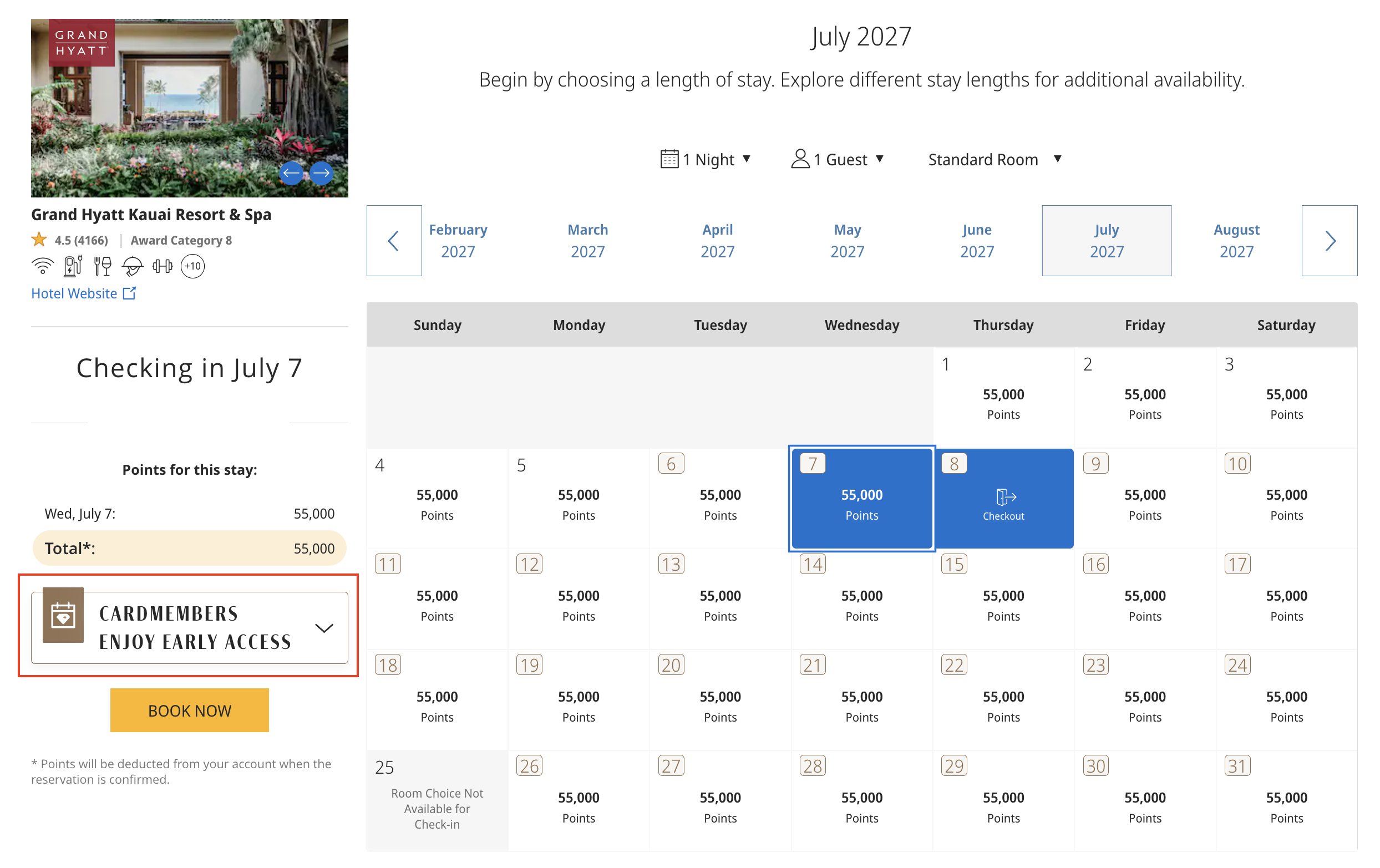Screen dimensions: 1380x868
Task: Click the gold star rating icon
Action: [39, 240]
